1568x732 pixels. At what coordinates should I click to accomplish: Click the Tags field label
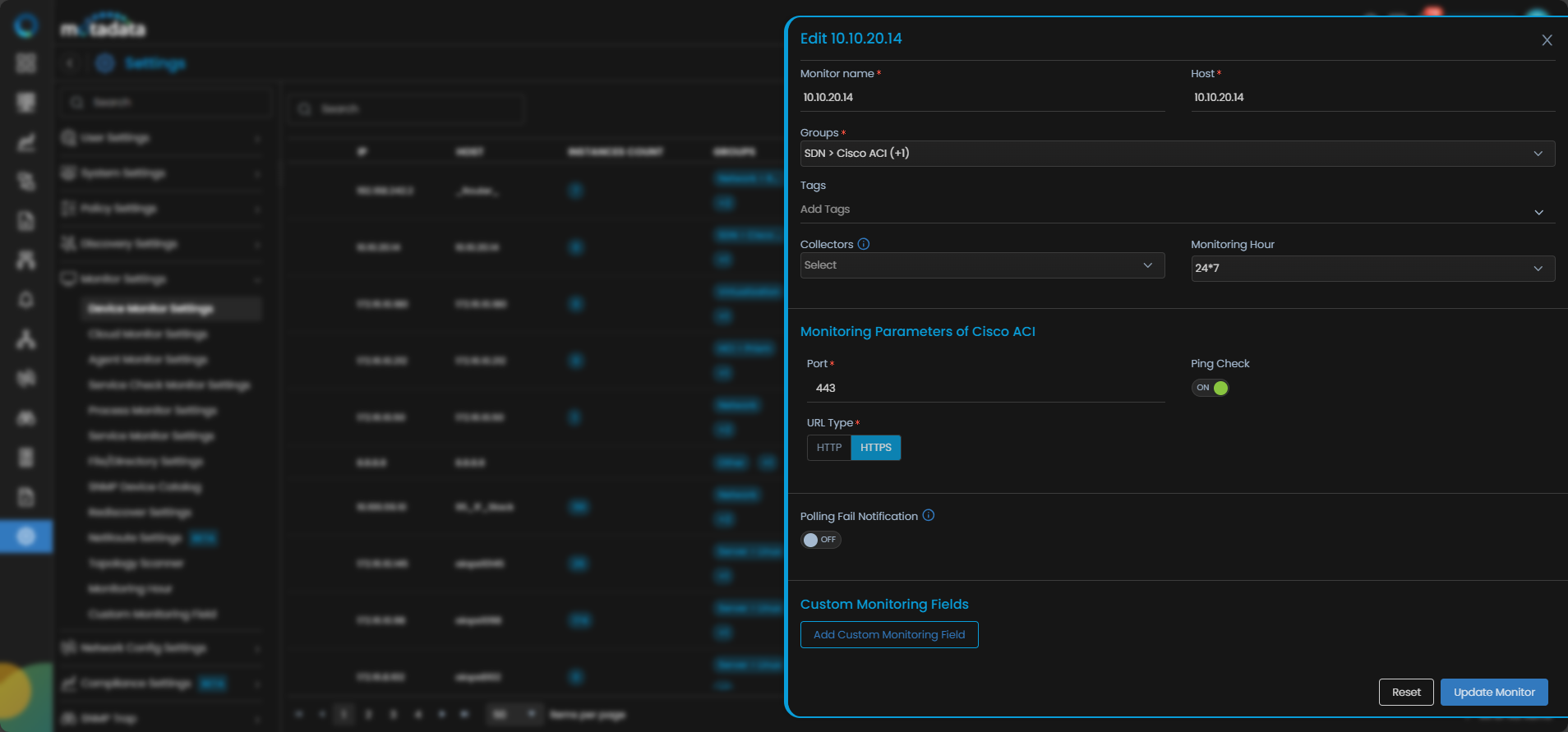(x=813, y=185)
